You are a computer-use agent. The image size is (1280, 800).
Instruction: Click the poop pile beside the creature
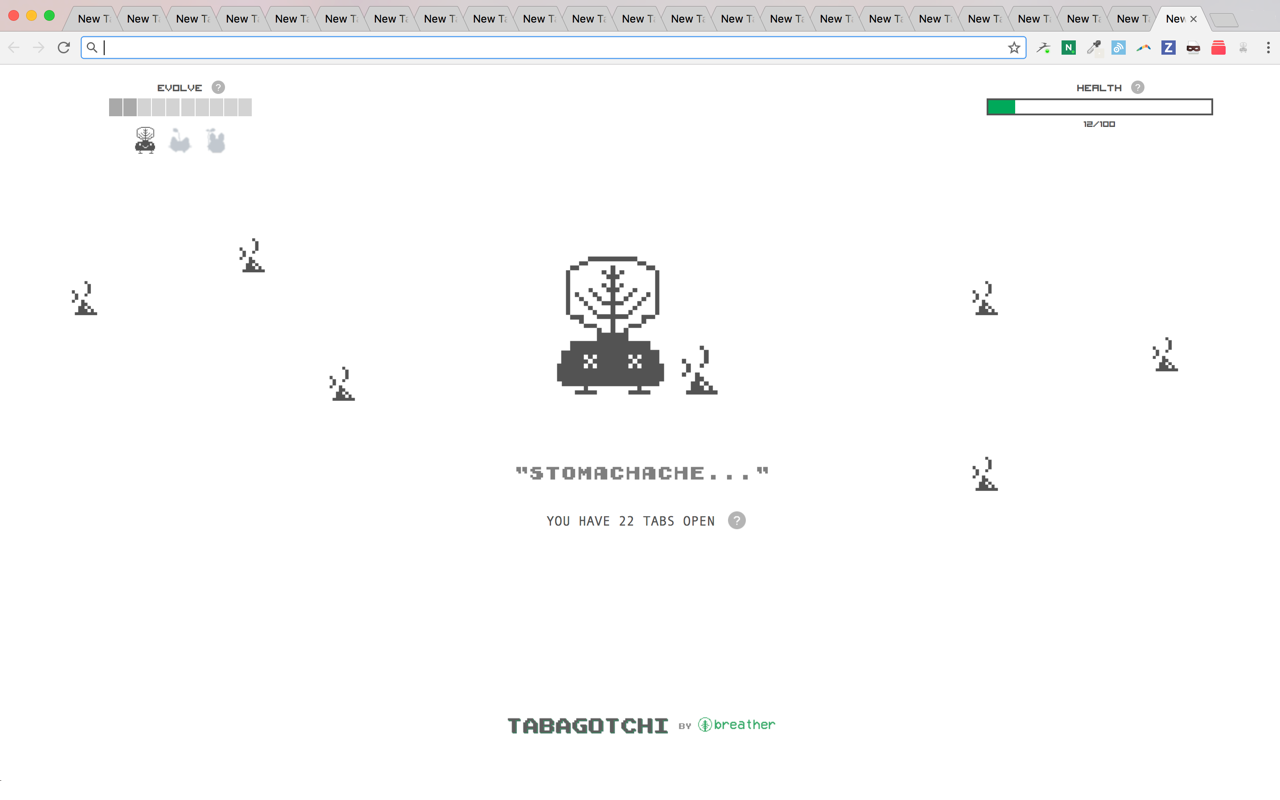(x=699, y=370)
